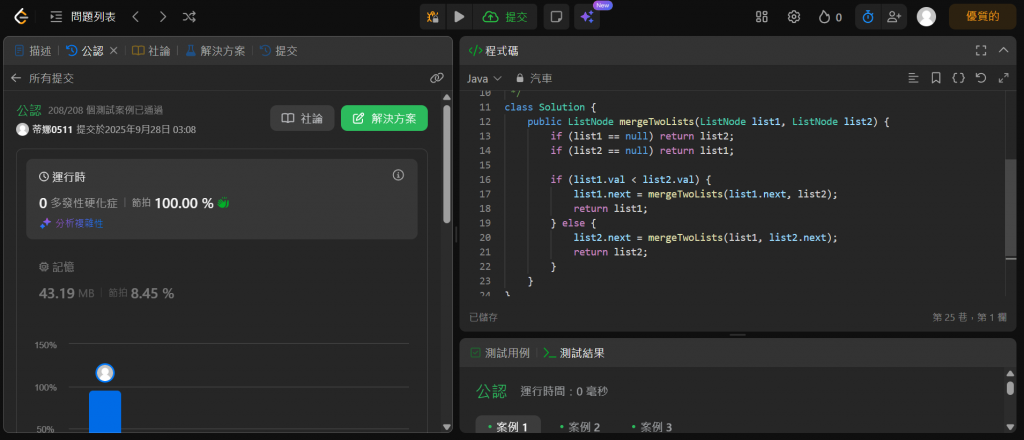1024x440 pixels.
Task: Pick a random problem with shuffle icon
Action: tap(189, 17)
